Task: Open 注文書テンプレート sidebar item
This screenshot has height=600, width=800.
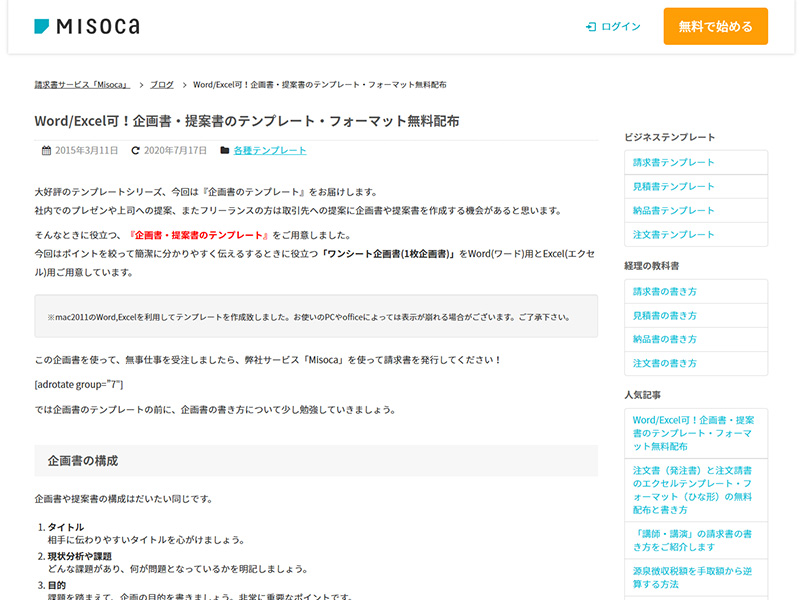Action: [x=673, y=234]
